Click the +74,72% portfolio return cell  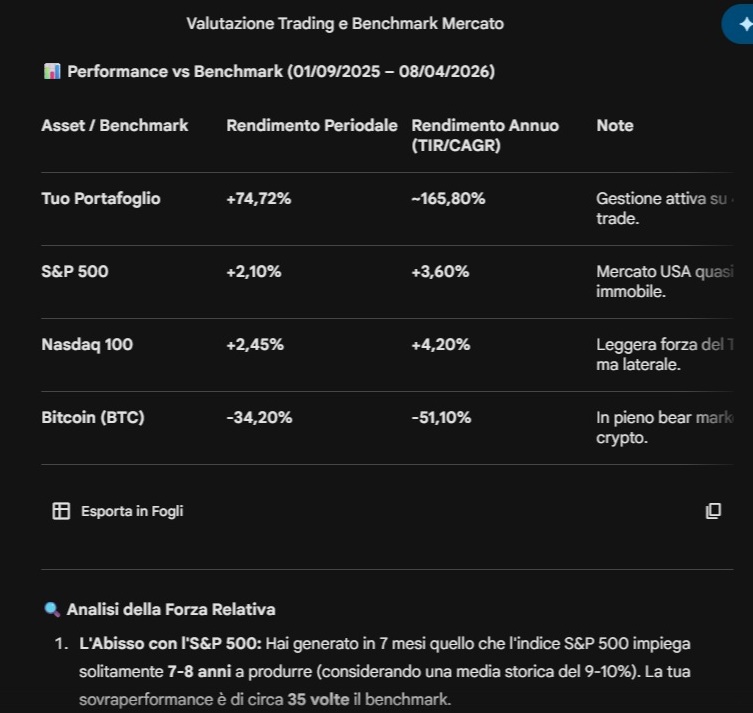coord(259,198)
